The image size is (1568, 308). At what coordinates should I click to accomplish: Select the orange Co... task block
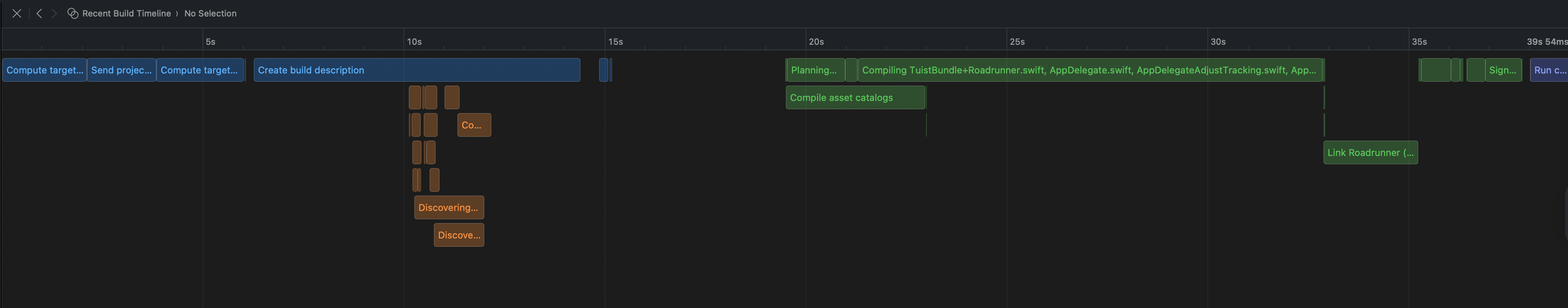tap(474, 125)
